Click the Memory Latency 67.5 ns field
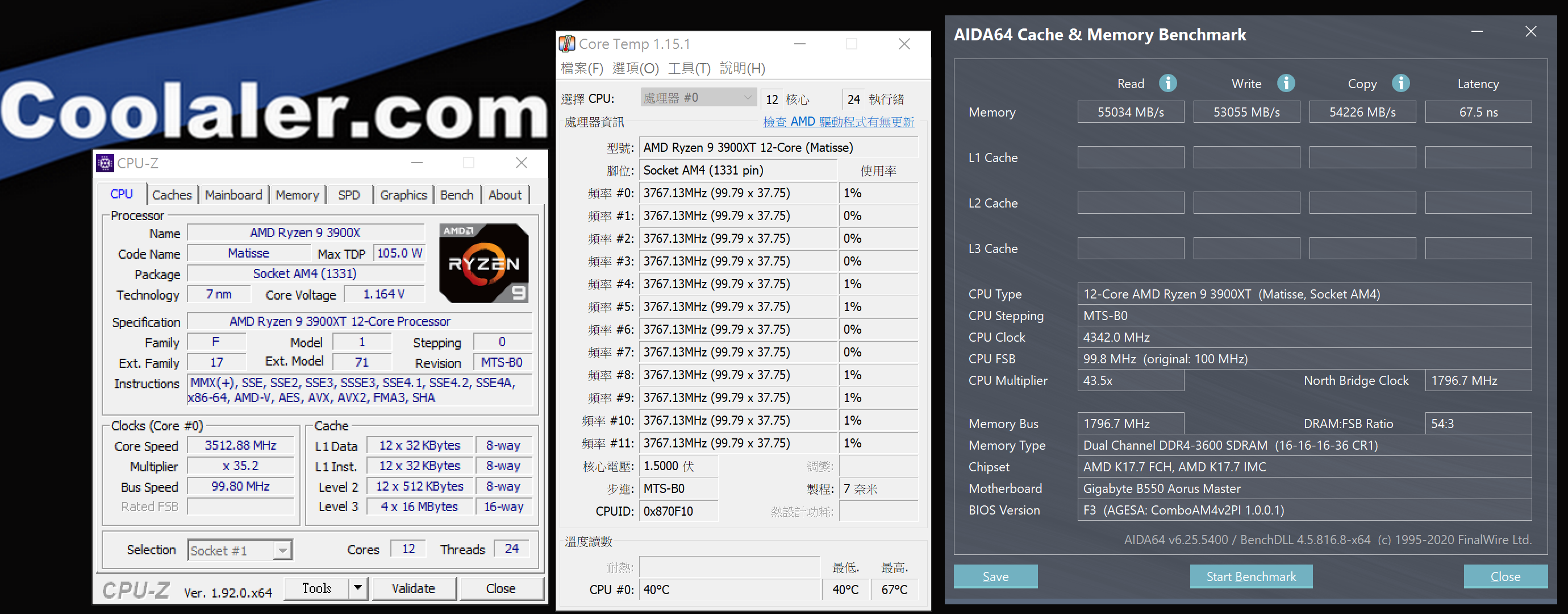This screenshot has width=1568, height=614. coord(1478,112)
